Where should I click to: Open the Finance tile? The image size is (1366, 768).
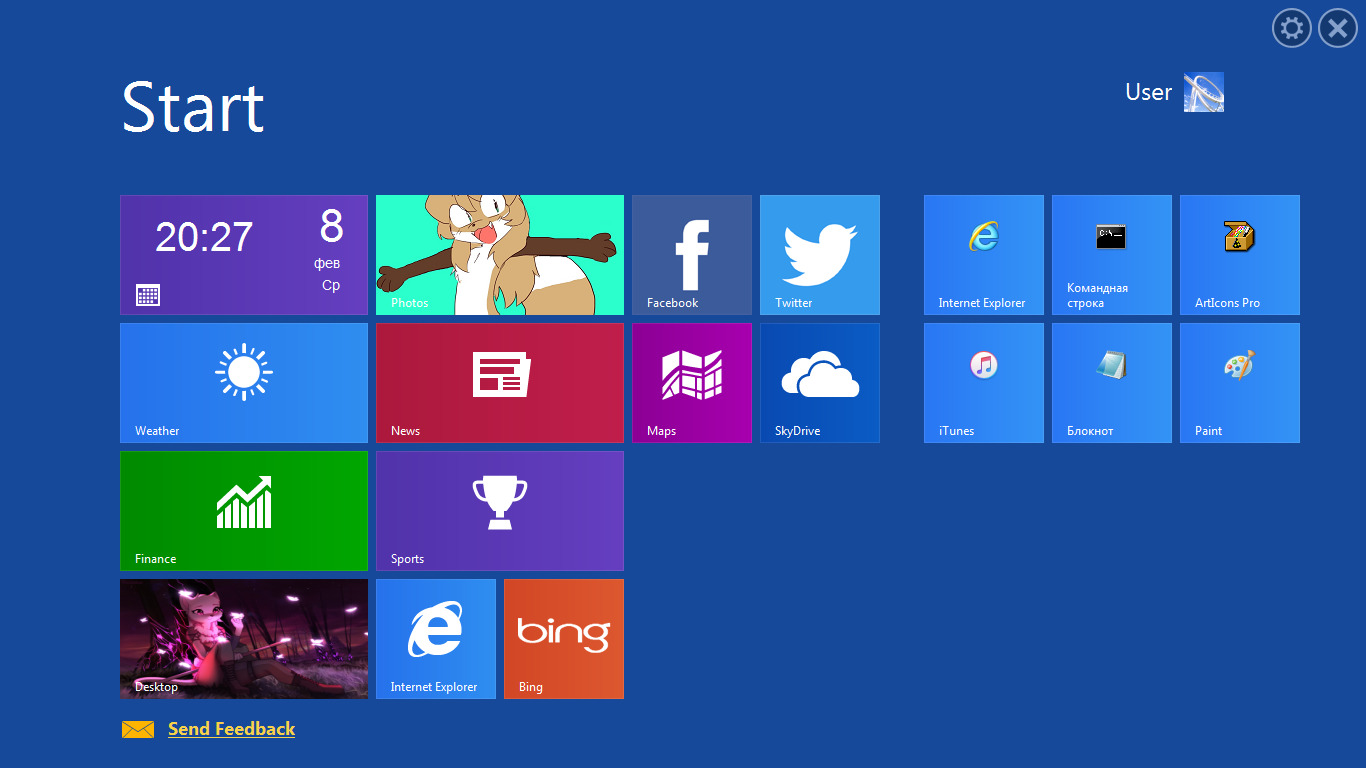pos(244,511)
